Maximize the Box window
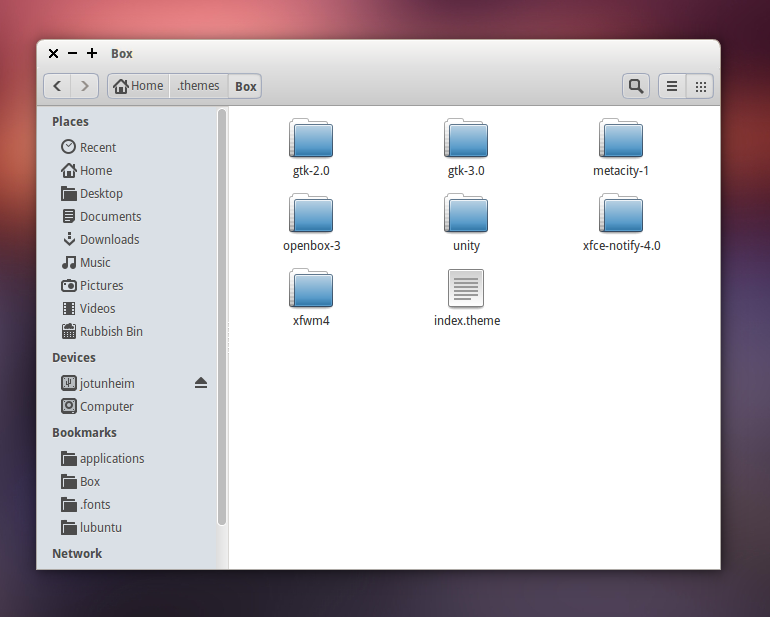 tap(92, 53)
